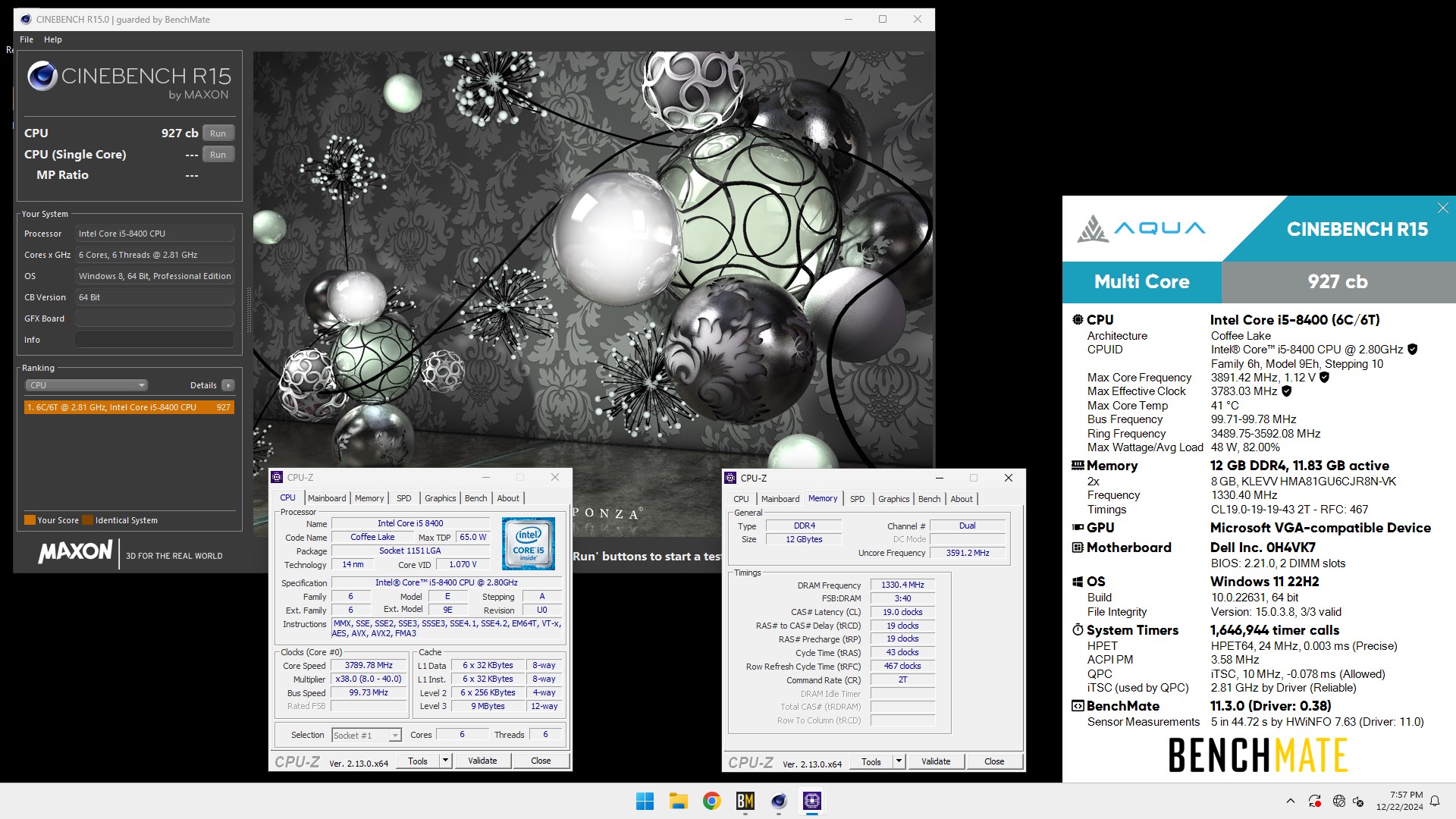Open About tab in left CPU-Z window
This screenshot has height=819, width=1456.
(x=508, y=498)
